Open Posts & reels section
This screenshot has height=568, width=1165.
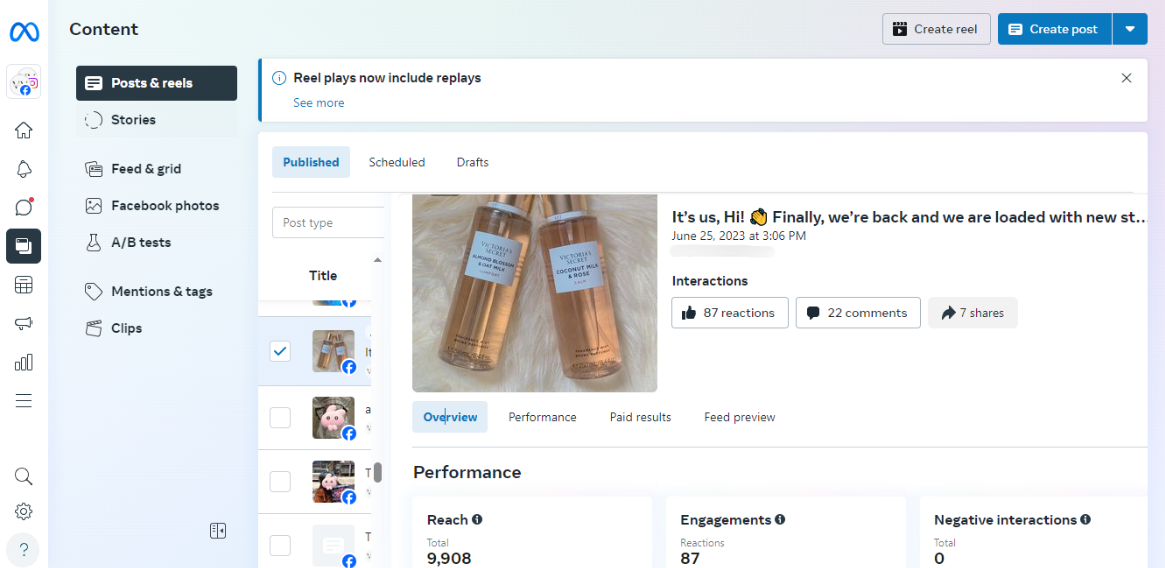[x=156, y=83]
